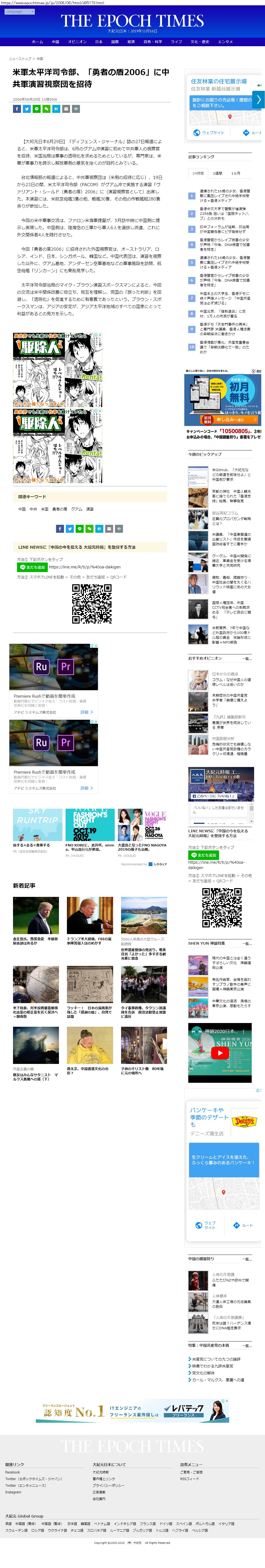
Task: Expand 一覧 list beside おすすめオピニオン
Action: [246, 659]
